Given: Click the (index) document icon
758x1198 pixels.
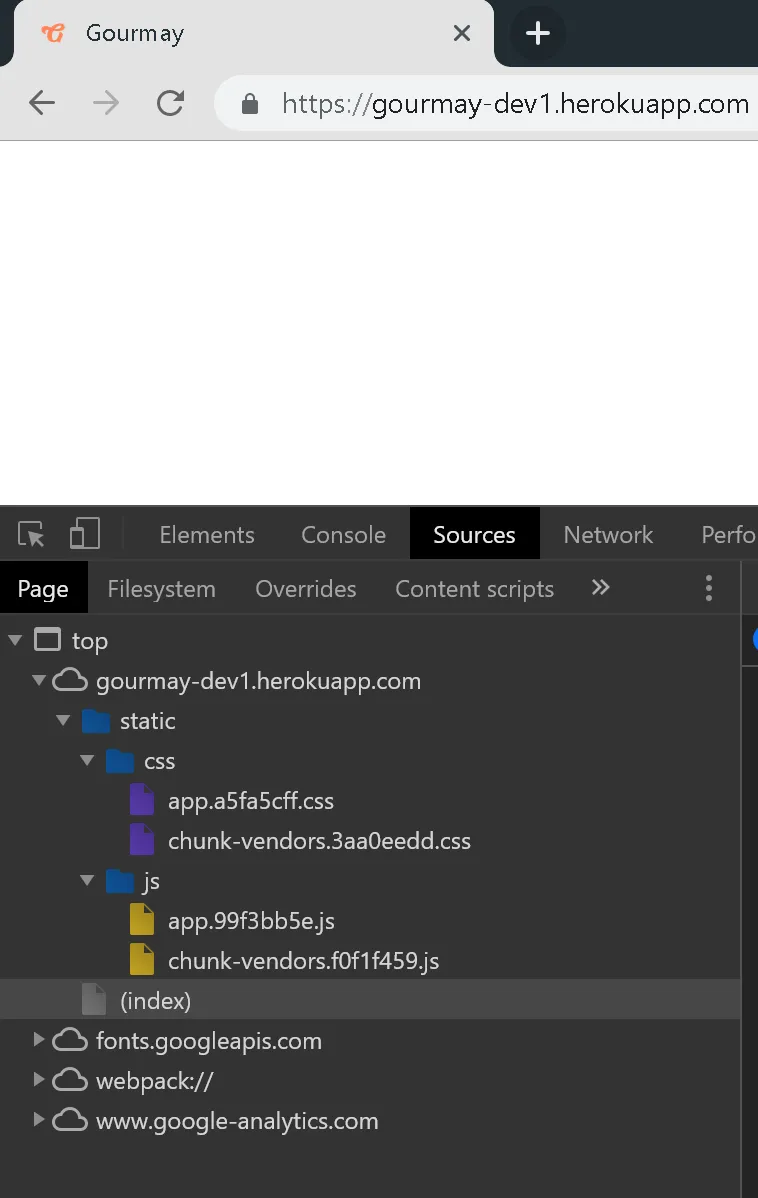Looking at the screenshot, I should (94, 999).
